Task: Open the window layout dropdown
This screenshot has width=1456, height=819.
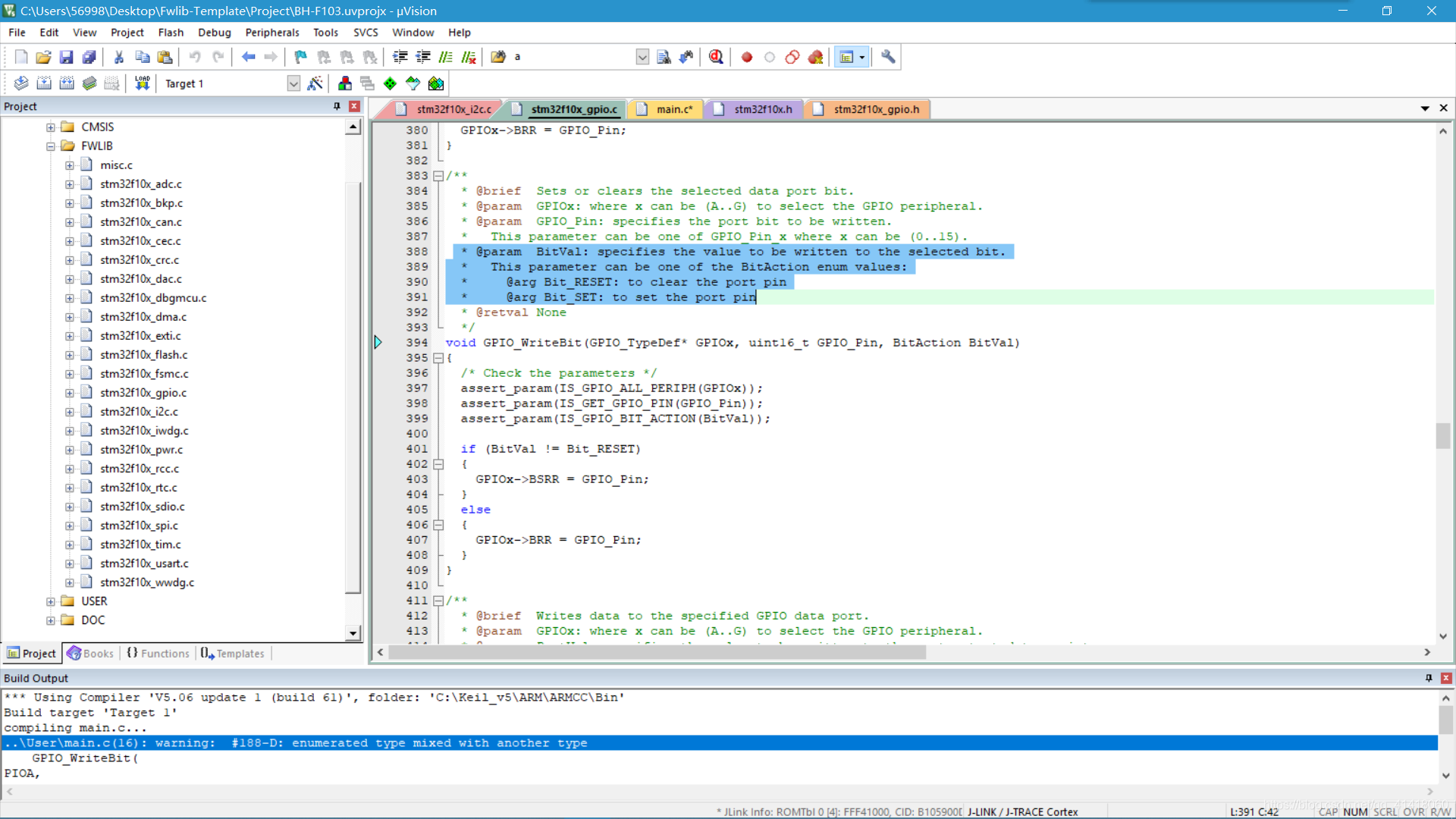Action: click(x=862, y=57)
